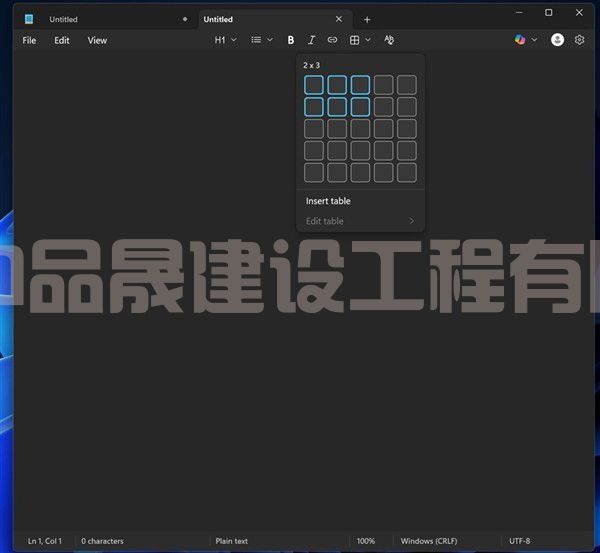Click the Plain text format indicator
This screenshot has height=553, width=600.
232,541
